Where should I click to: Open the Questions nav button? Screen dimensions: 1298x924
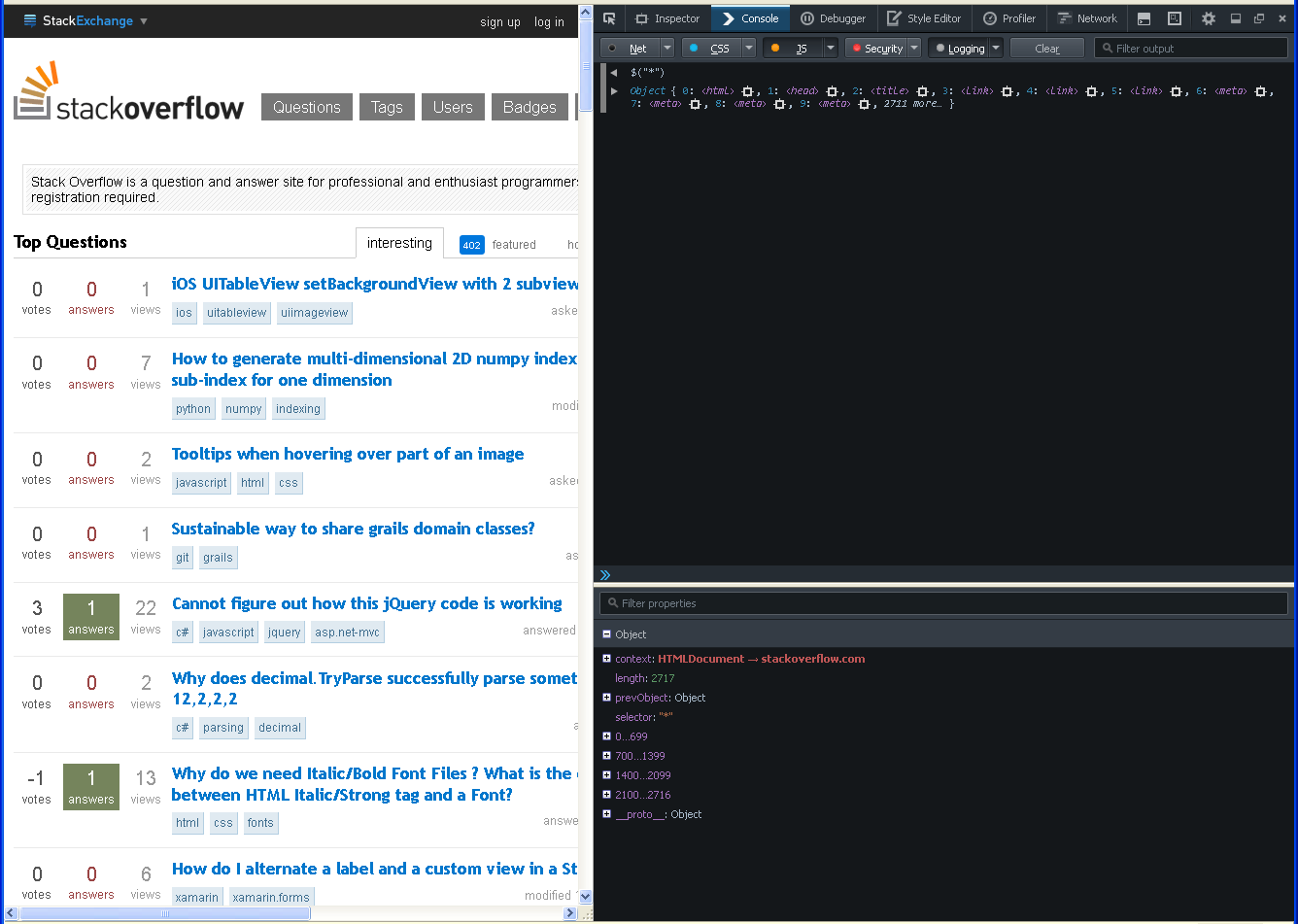click(x=307, y=107)
